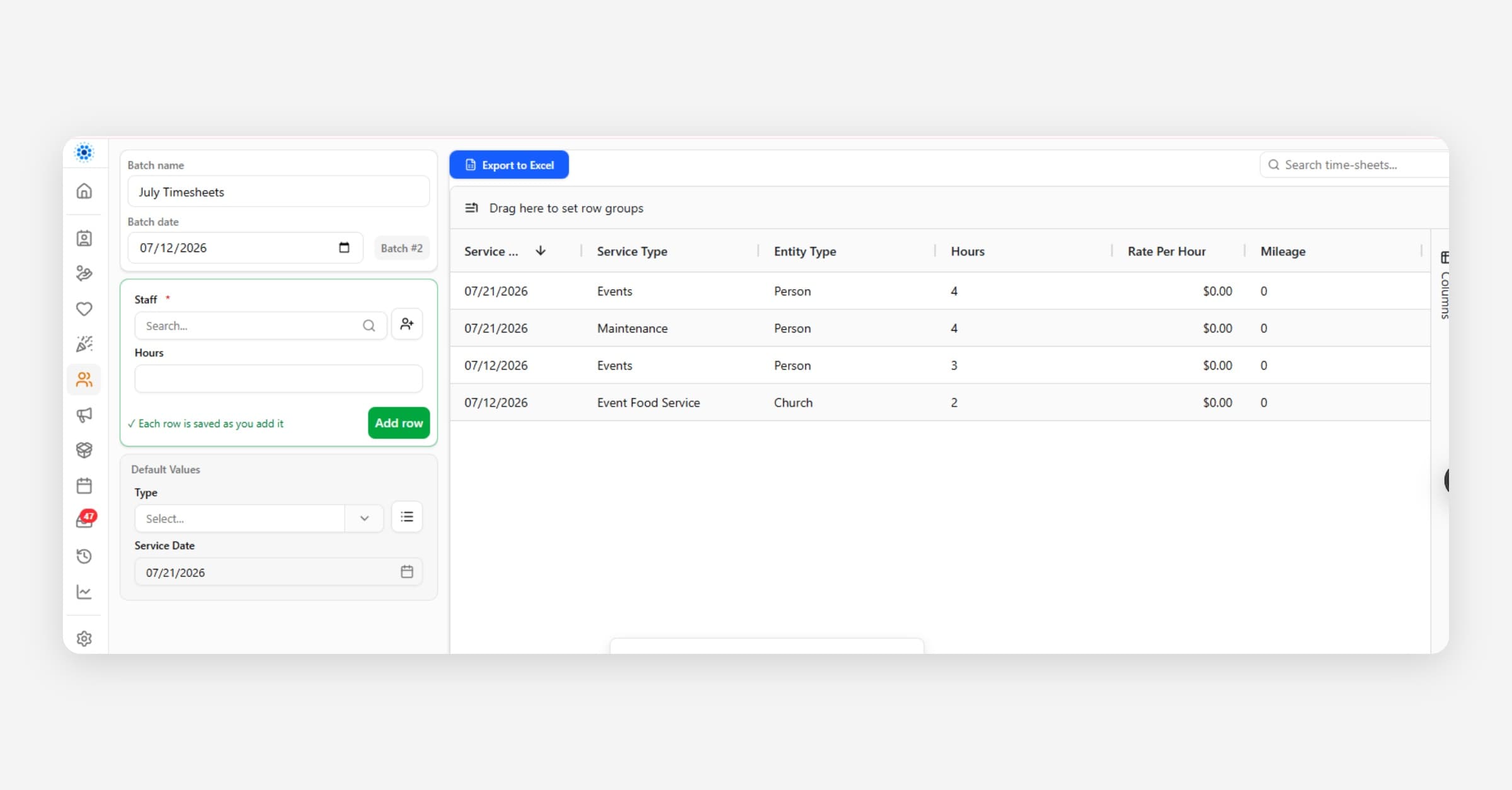
Task: Click 07/12/2026 date in the Church row
Action: 496,403
